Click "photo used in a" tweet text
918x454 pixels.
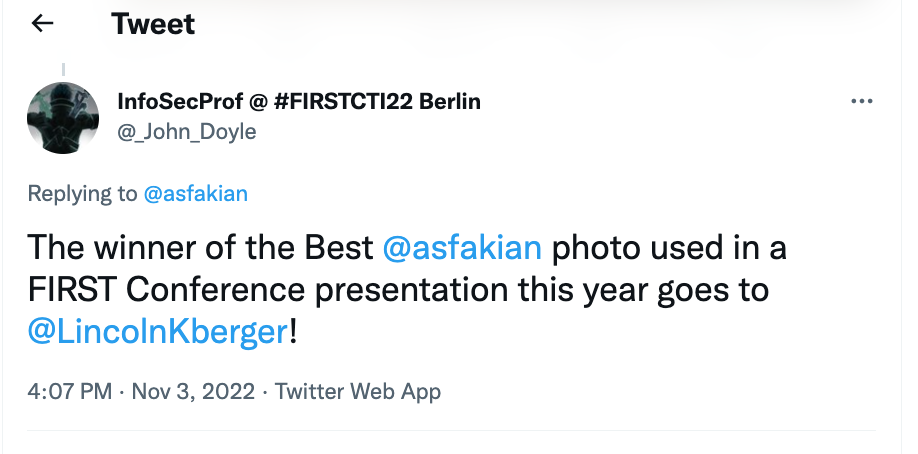[x=661, y=247]
